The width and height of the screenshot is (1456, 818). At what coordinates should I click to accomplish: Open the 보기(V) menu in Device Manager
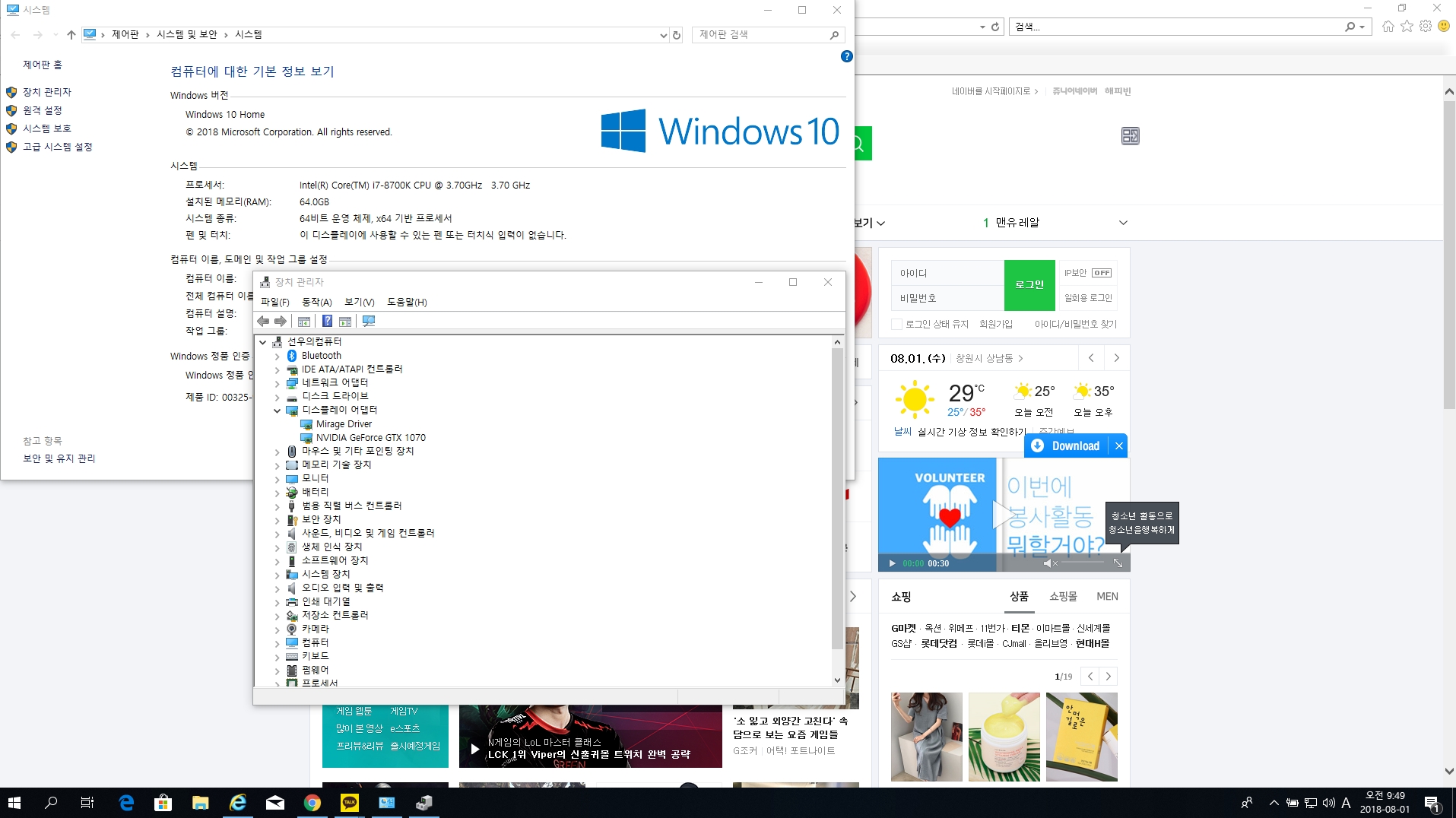pyautogui.click(x=360, y=302)
